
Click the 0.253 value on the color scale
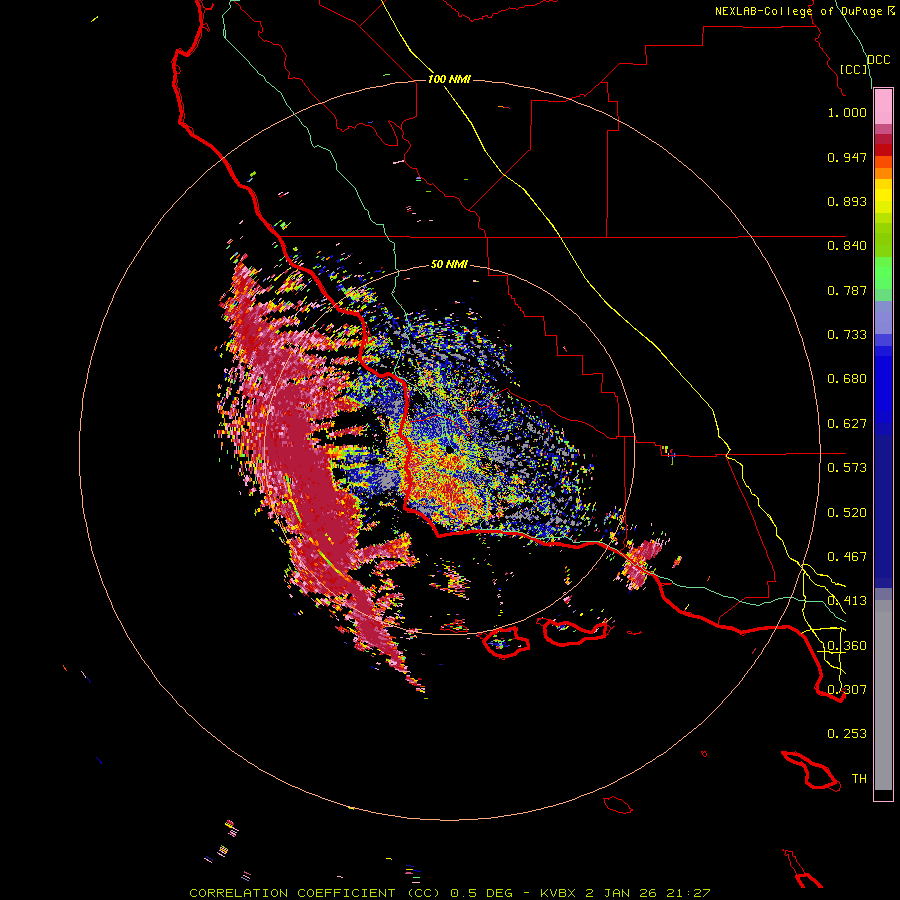[847, 734]
